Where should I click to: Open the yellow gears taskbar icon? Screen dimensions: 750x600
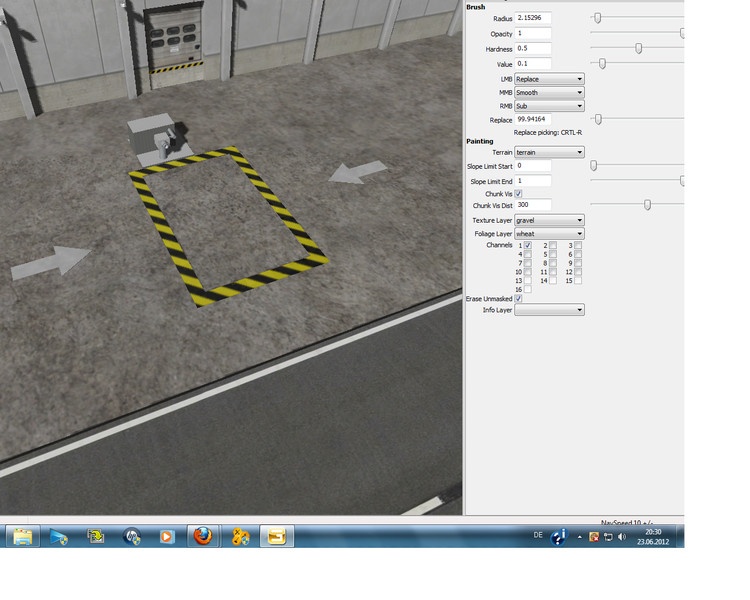[241, 536]
